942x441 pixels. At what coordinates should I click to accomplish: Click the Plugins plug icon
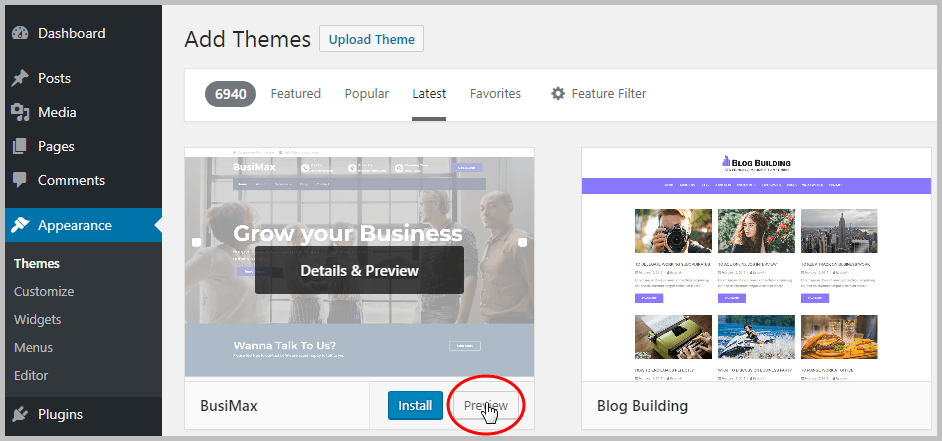coord(20,415)
